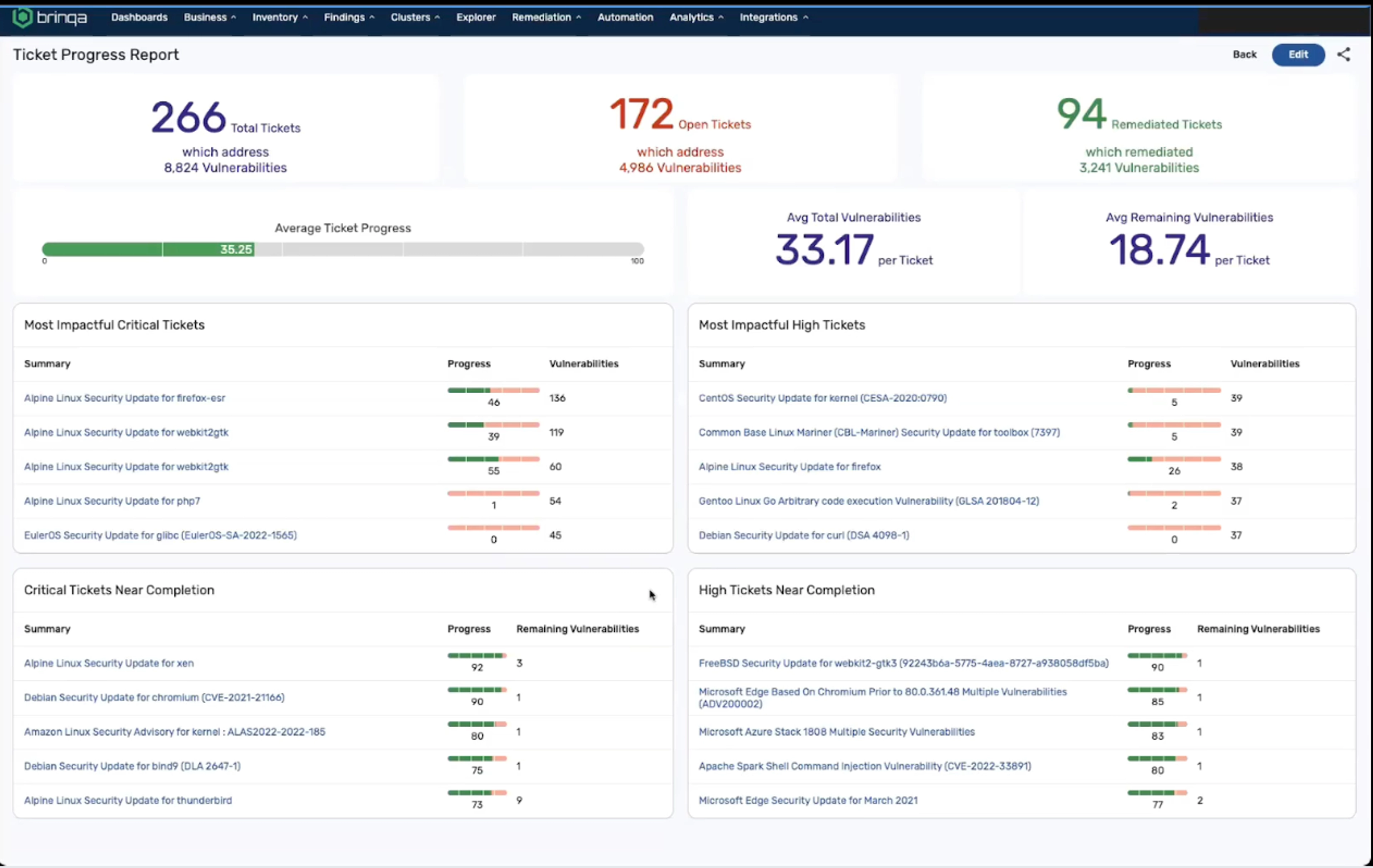The width and height of the screenshot is (1373, 868).
Task: Go to Dashboards in top navigation
Action: click(x=139, y=18)
